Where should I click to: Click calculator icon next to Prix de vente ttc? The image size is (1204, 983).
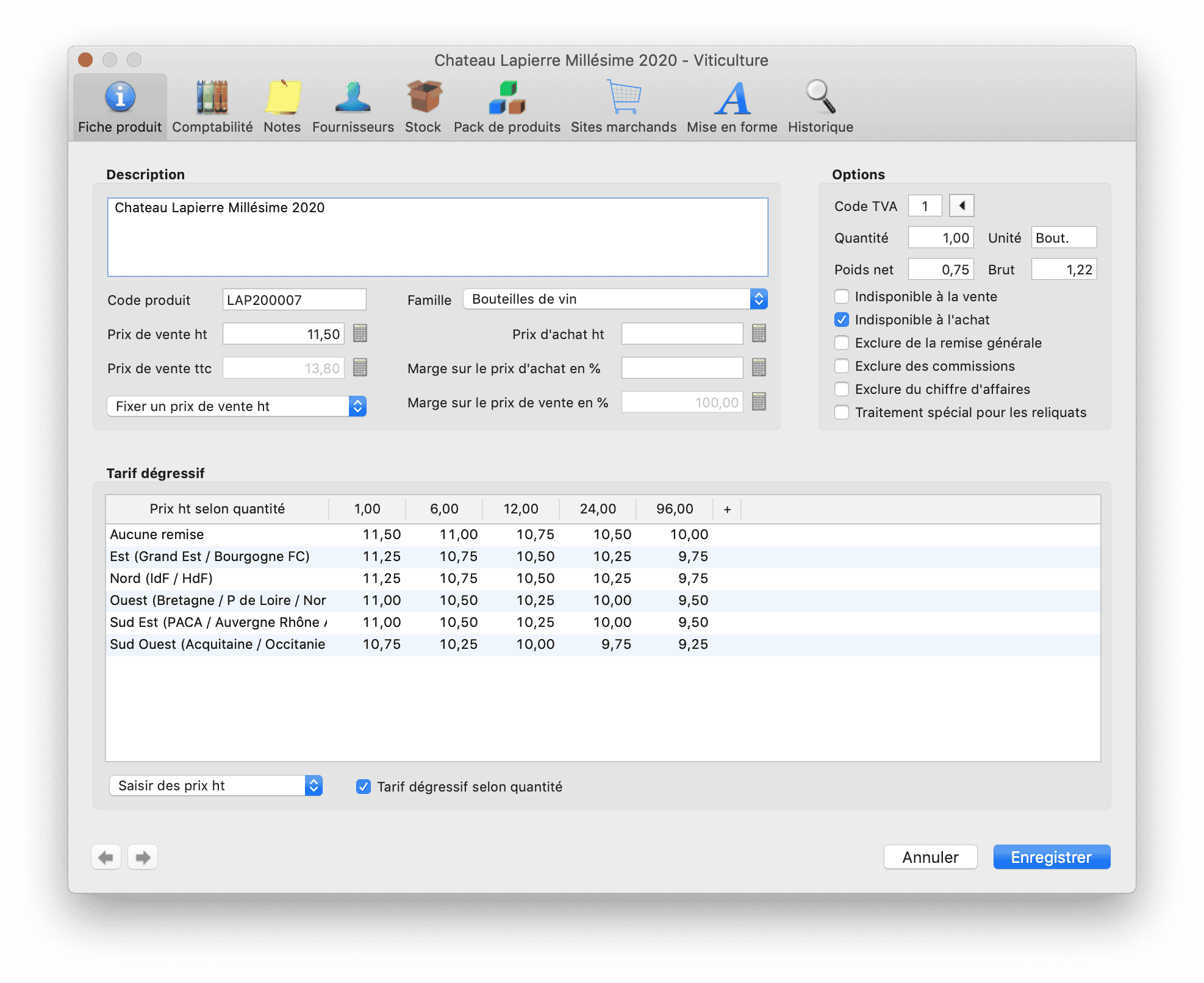(360, 368)
